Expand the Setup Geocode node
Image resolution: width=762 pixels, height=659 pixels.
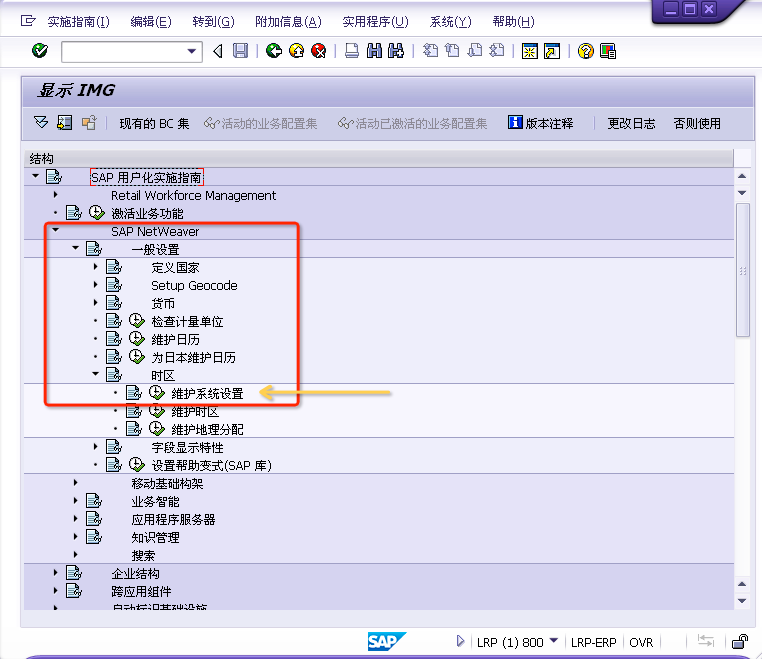[96, 284]
